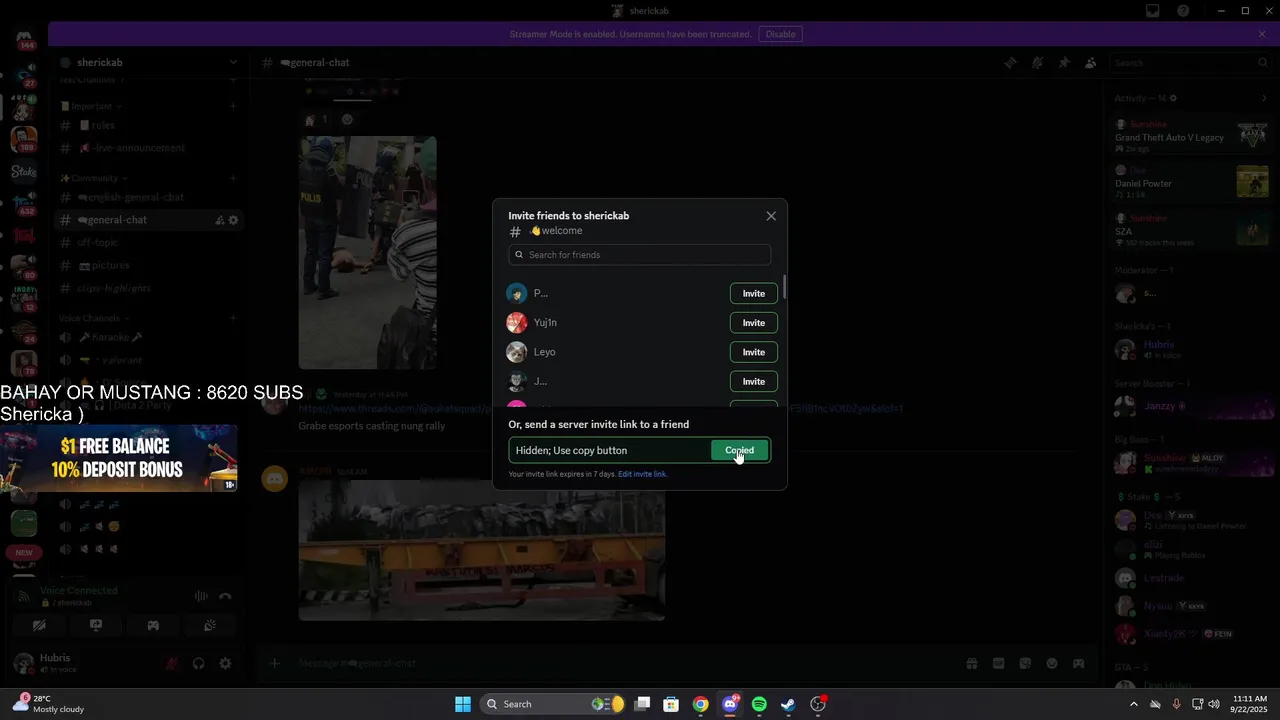Open the threads.com link in chat
Viewport: 1280px width, 720px height.
pyautogui.click(x=600, y=408)
